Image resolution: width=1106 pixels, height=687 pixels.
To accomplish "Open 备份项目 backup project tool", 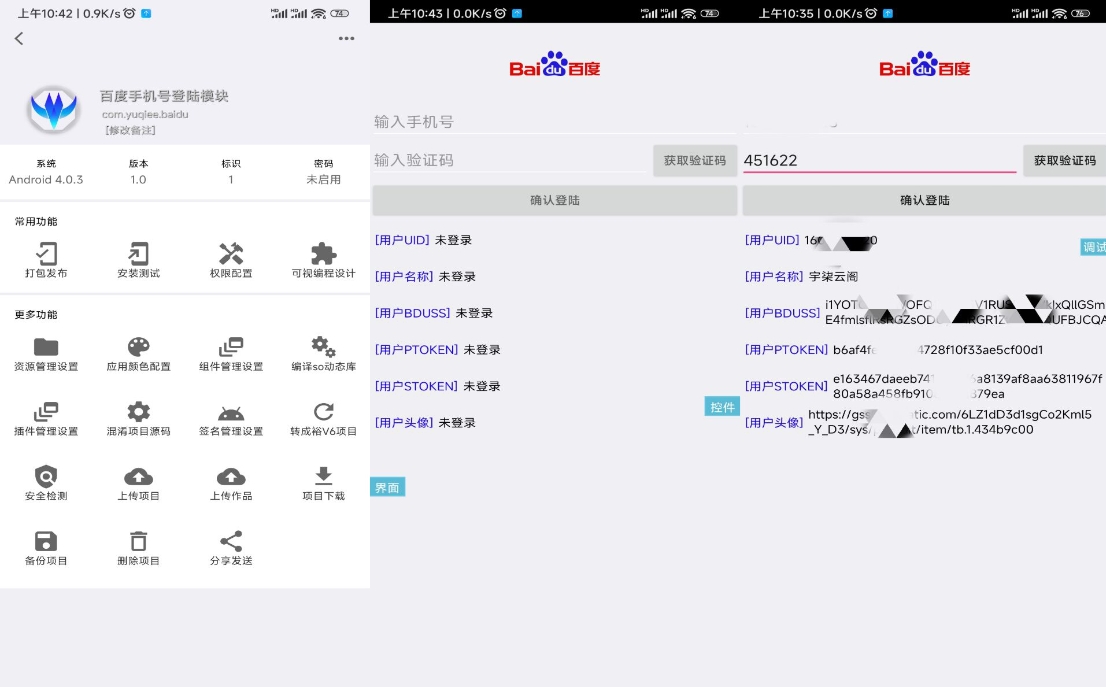I will click(x=48, y=547).
